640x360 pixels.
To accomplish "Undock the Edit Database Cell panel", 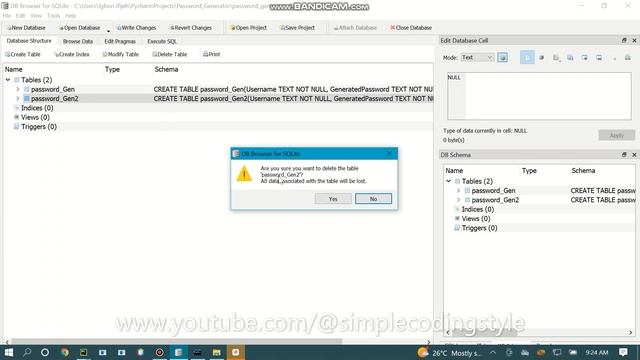I will 624,40.
